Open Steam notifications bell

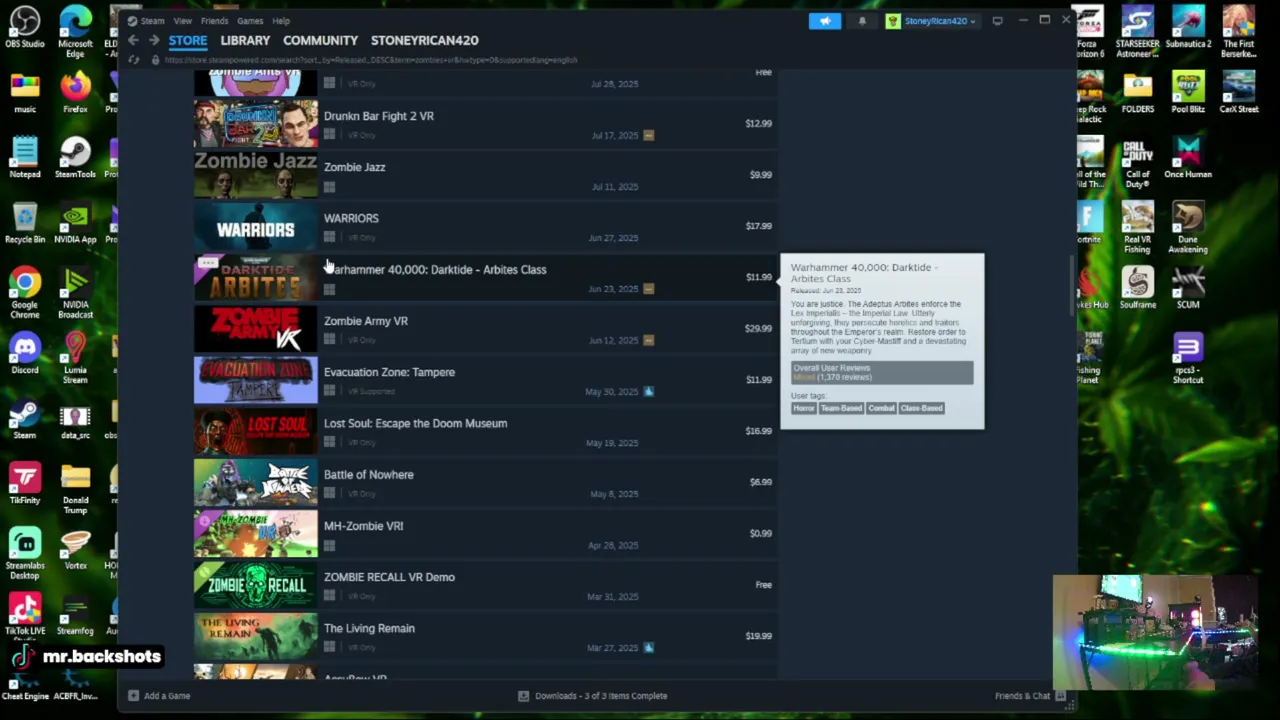[x=862, y=20]
